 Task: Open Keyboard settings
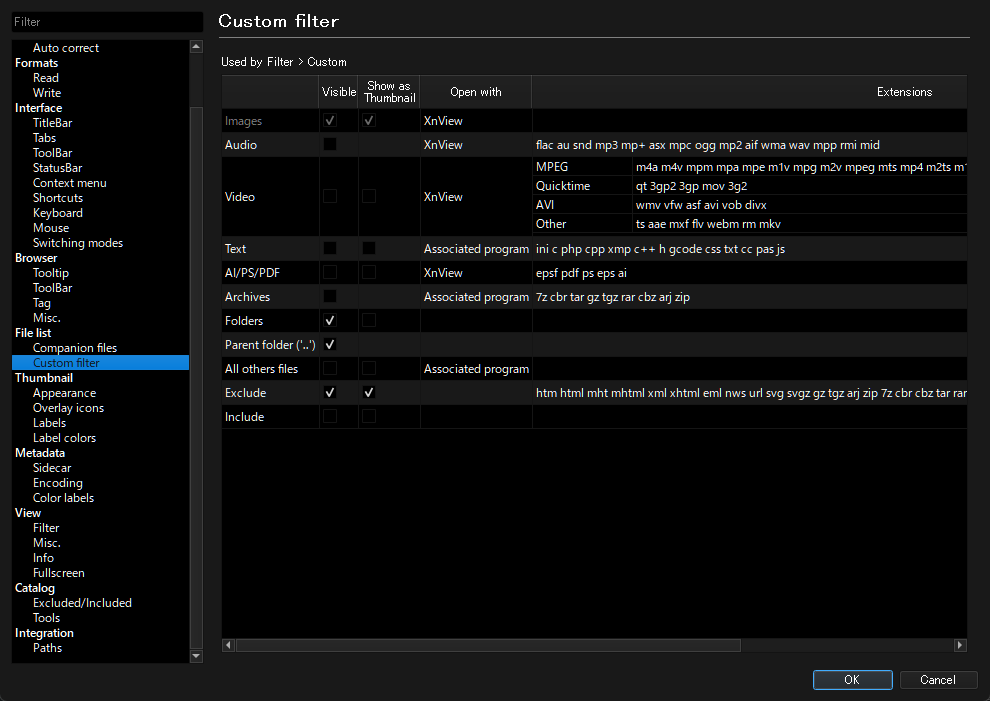[x=57, y=213]
